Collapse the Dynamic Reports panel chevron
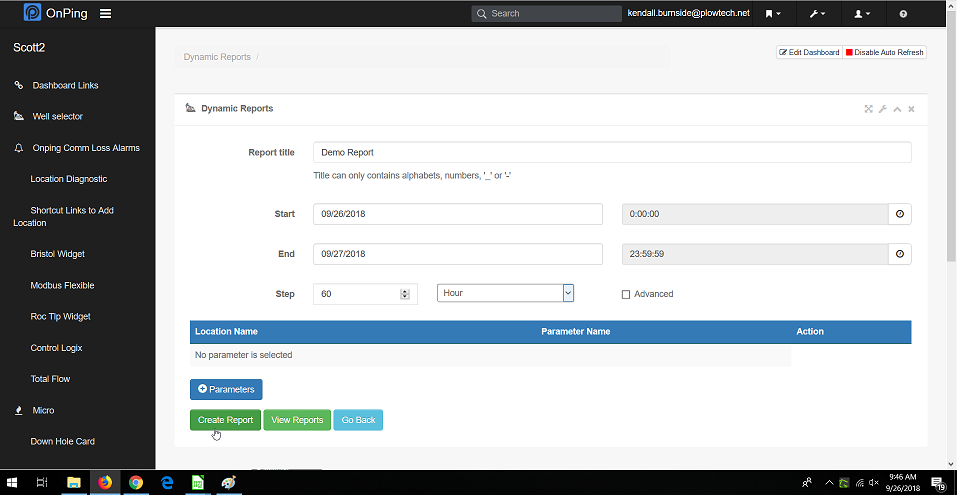 [x=897, y=109]
